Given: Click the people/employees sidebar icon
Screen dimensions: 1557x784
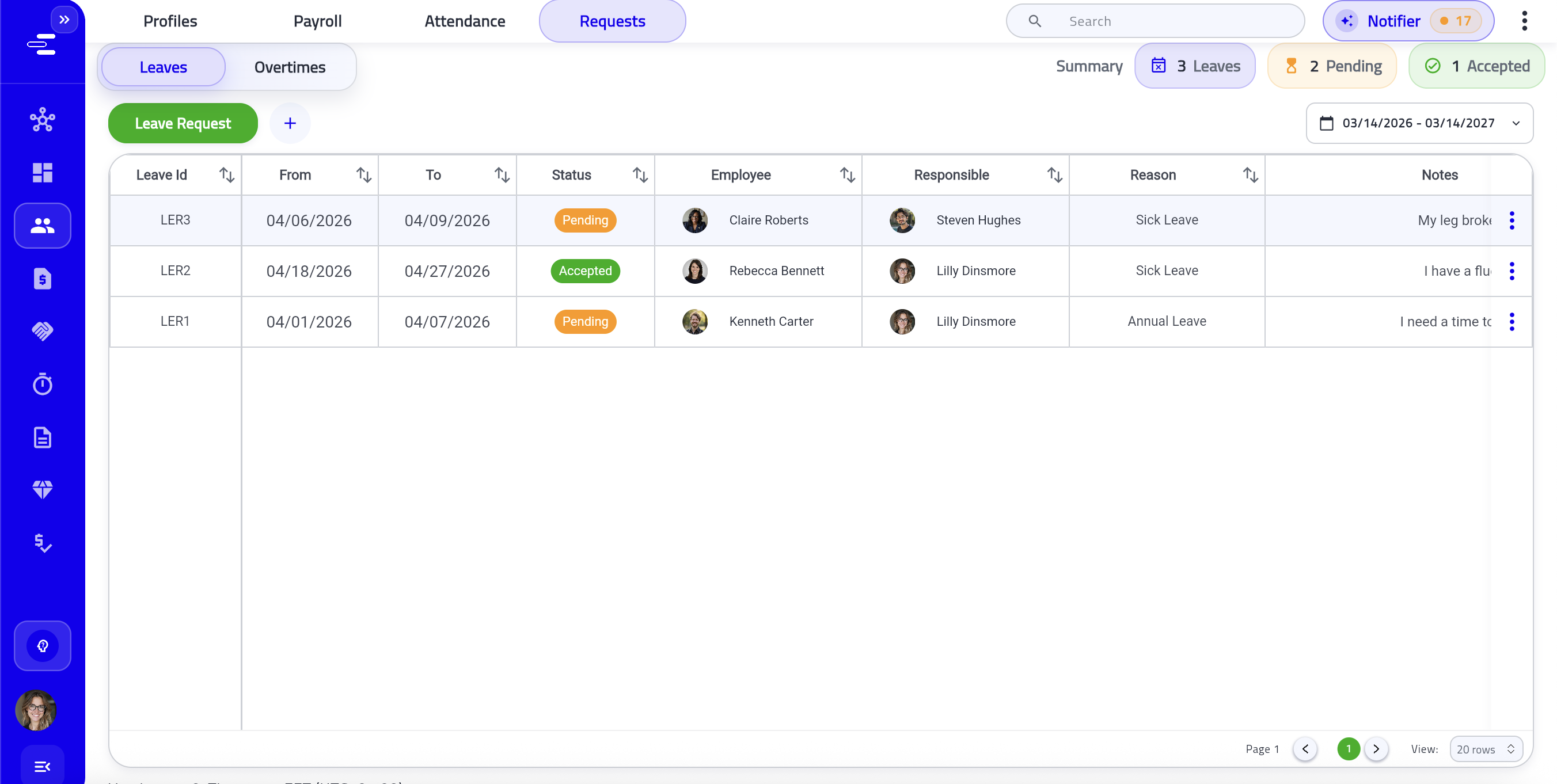Looking at the screenshot, I should point(42,226).
